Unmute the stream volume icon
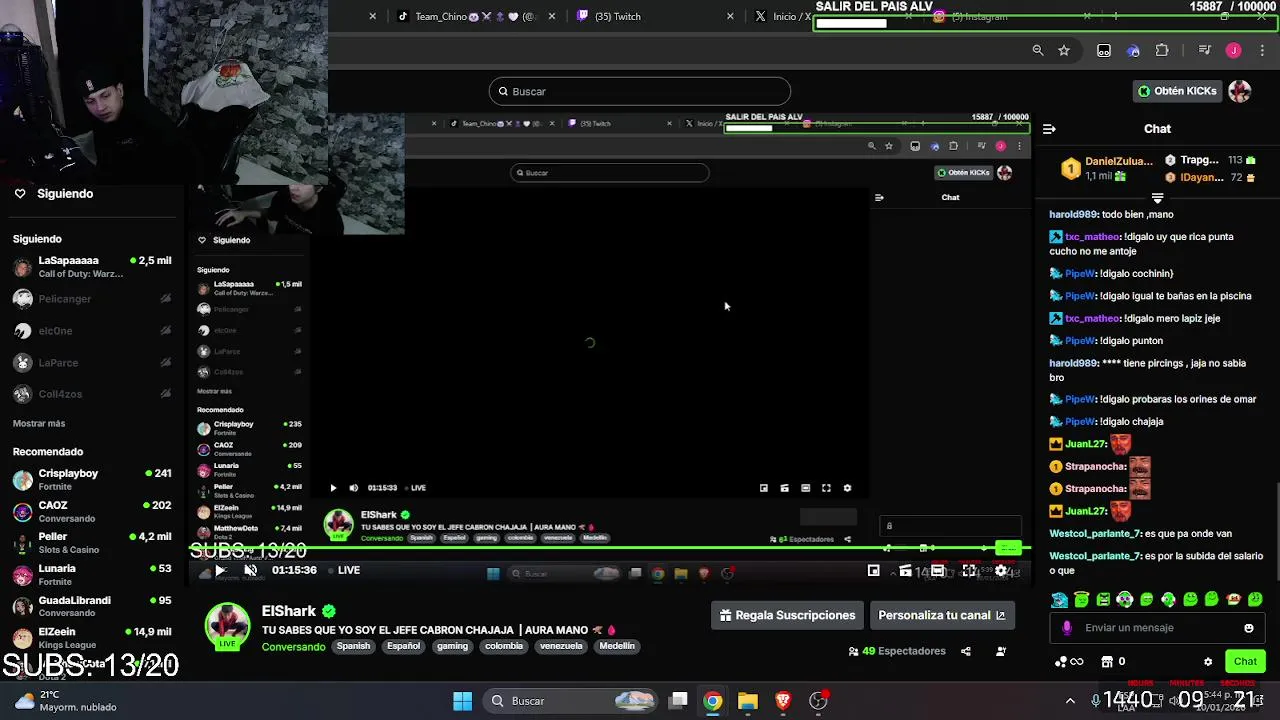This screenshot has height=720, width=1280. 251,571
